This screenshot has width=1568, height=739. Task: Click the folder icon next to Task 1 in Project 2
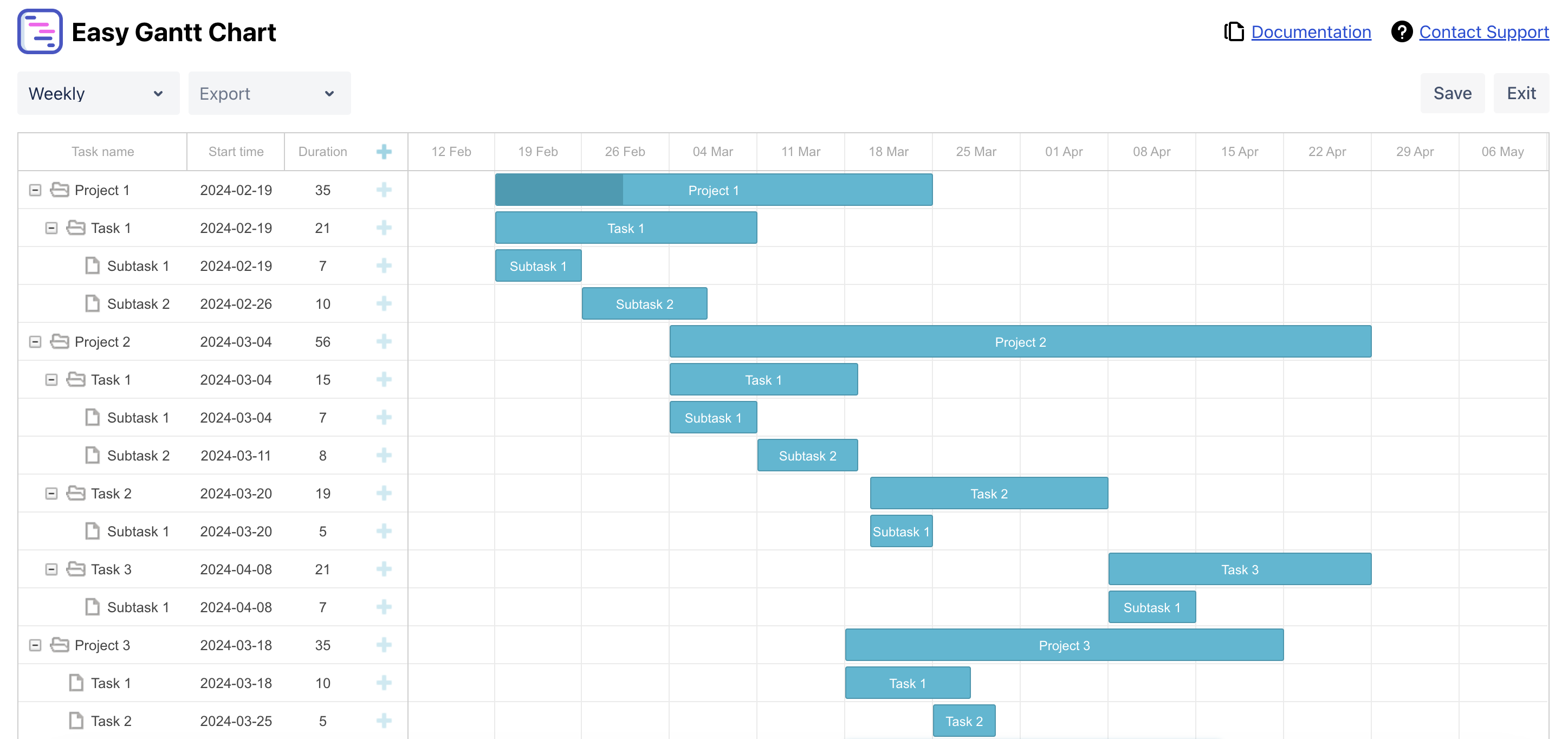point(76,379)
